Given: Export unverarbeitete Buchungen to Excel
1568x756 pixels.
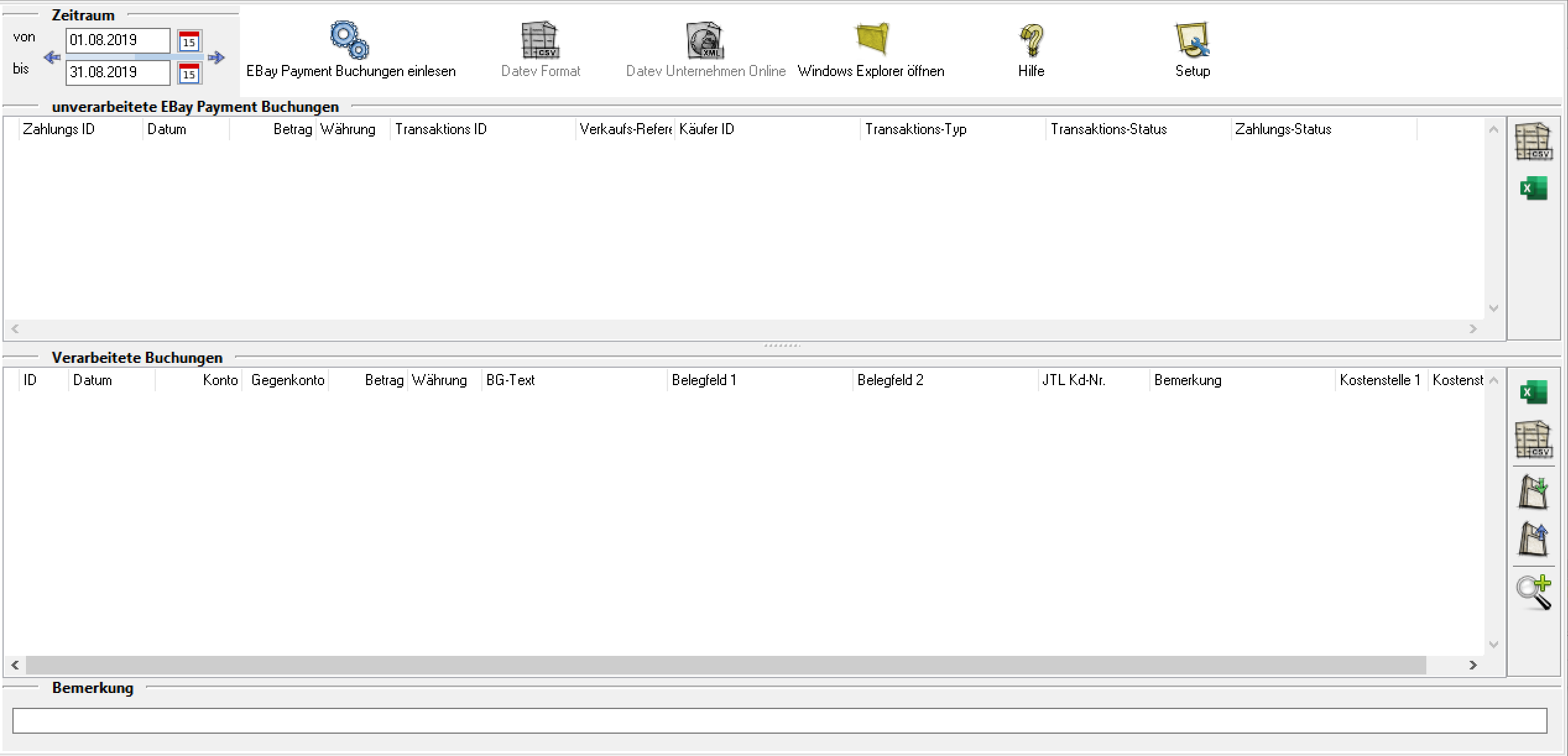Looking at the screenshot, I should pos(1533,189).
